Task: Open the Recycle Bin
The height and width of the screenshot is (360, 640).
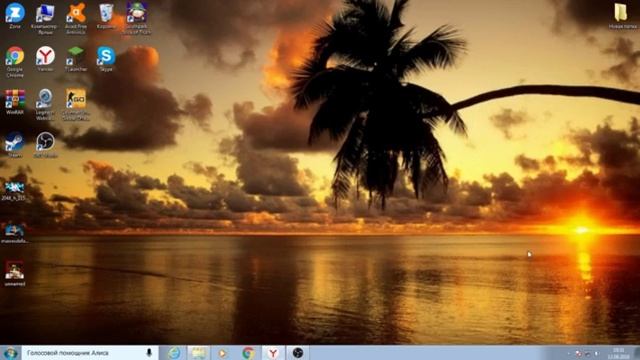Action: (x=106, y=16)
